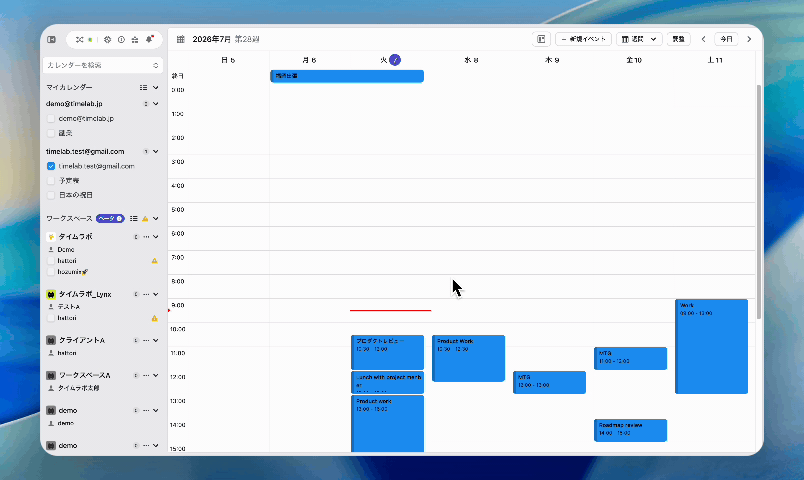Collapse the ワークスペース section chevron
Viewport: 804px width, 480px height.
coord(155,218)
